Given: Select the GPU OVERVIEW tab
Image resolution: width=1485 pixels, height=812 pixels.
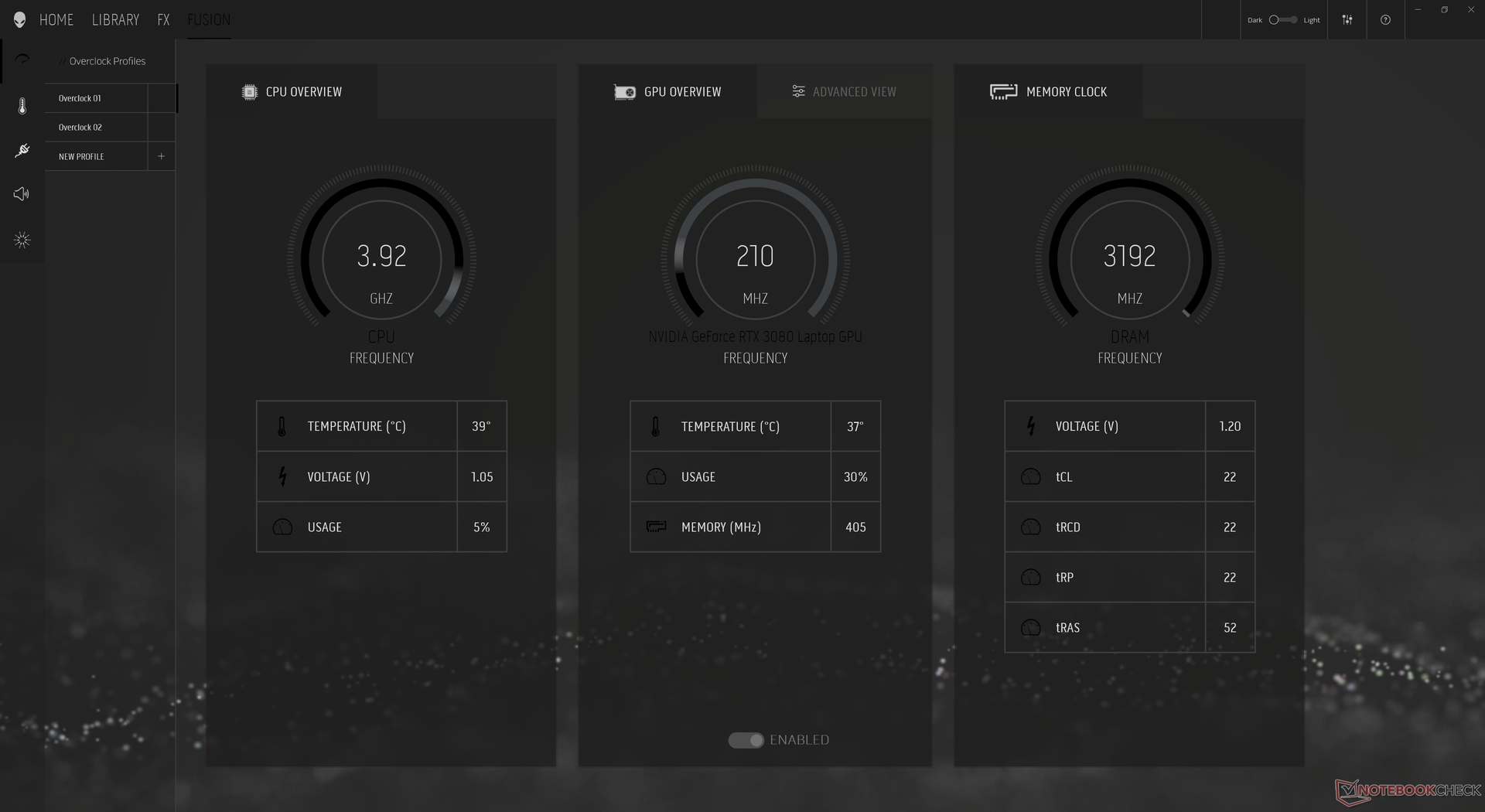Looking at the screenshot, I should tap(667, 92).
